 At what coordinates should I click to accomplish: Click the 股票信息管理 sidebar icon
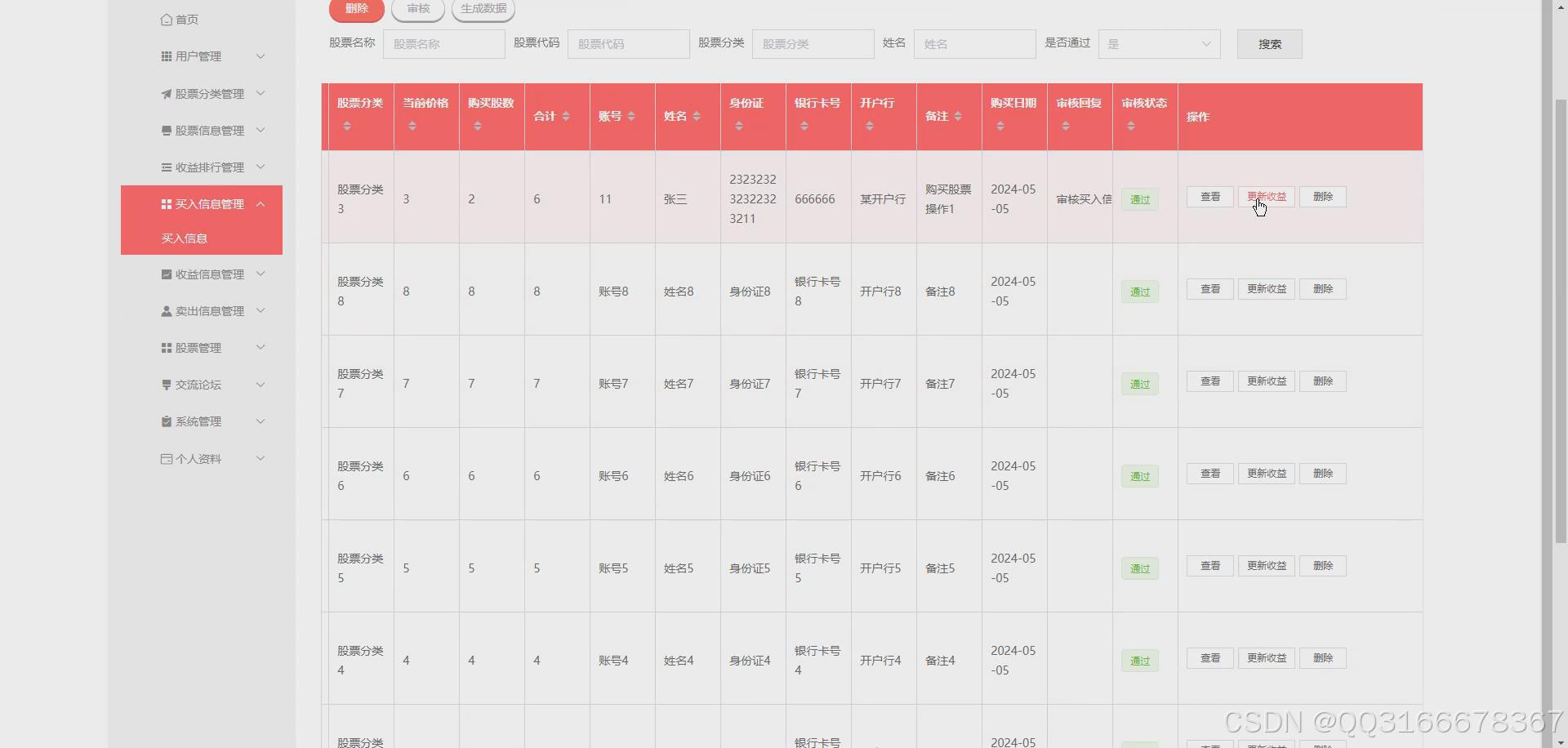(x=167, y=131)
